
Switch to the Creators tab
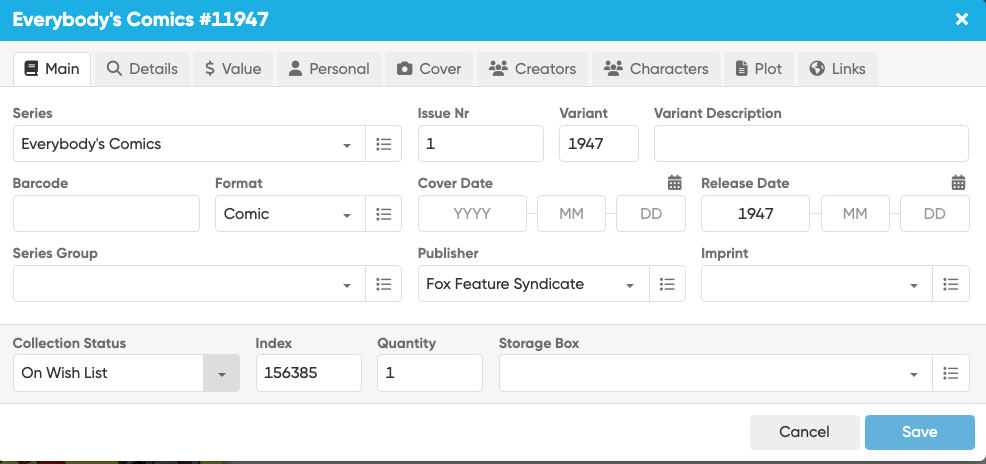(533, 69)
